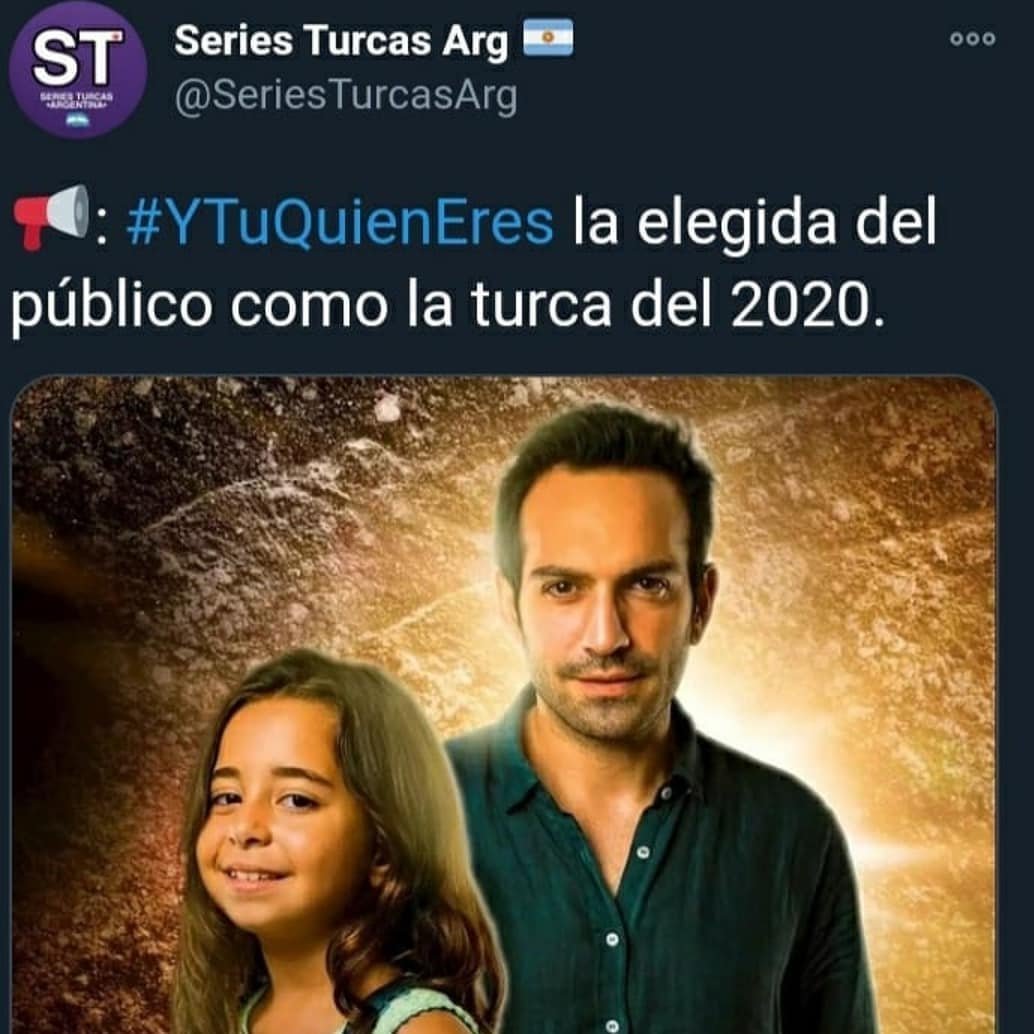Click the words 'la elegida del'
This screenshot has height=1034, width=1034.
pos(754,220)
